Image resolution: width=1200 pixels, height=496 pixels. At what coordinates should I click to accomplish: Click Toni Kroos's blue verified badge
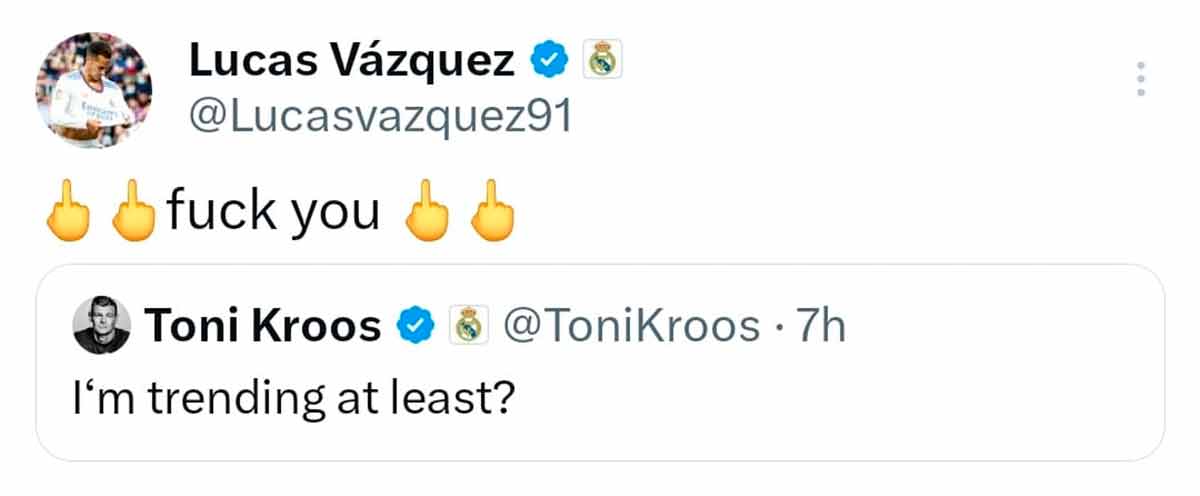point(418,326)
